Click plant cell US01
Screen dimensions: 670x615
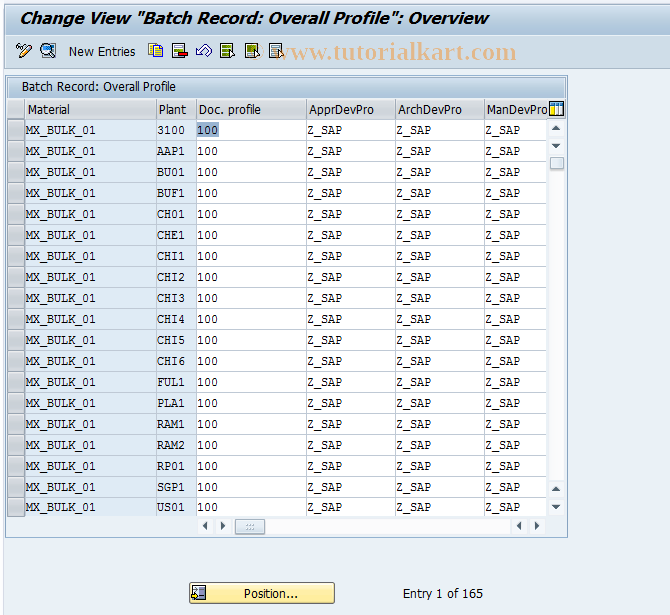click(176, 507)
